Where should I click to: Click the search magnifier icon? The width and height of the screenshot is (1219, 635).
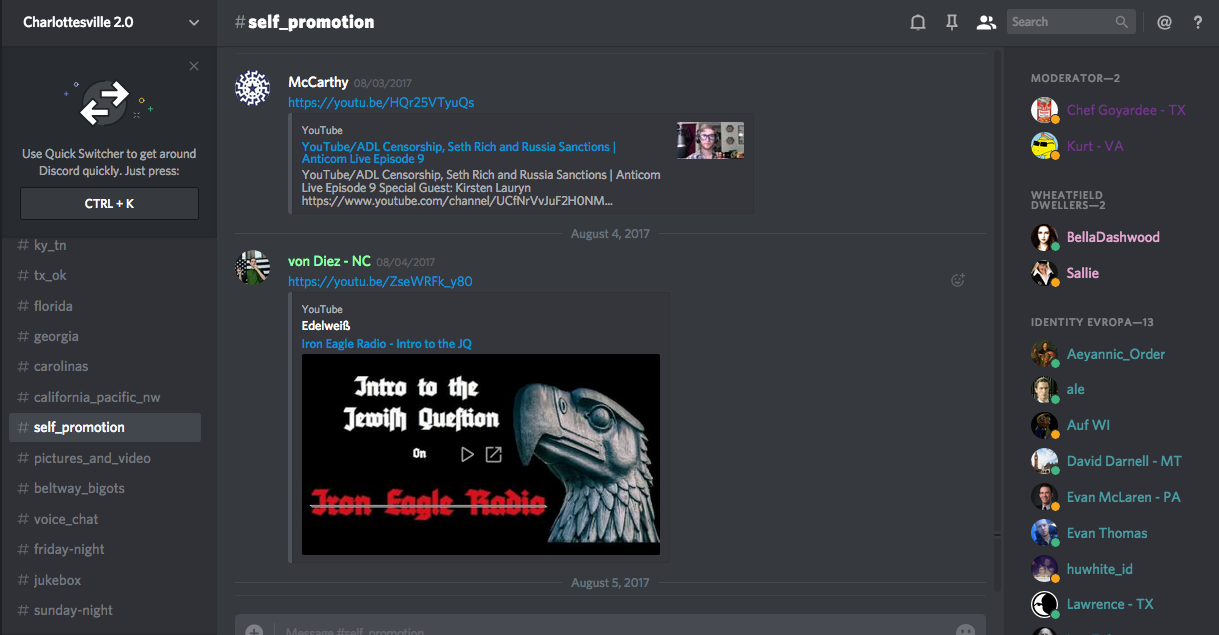1122,22
